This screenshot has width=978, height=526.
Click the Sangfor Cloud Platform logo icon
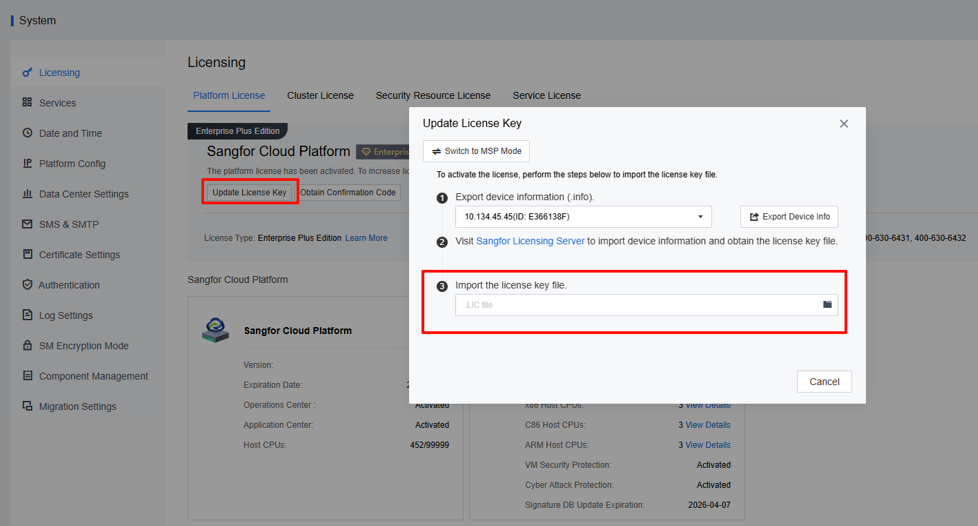pos(216,329)
